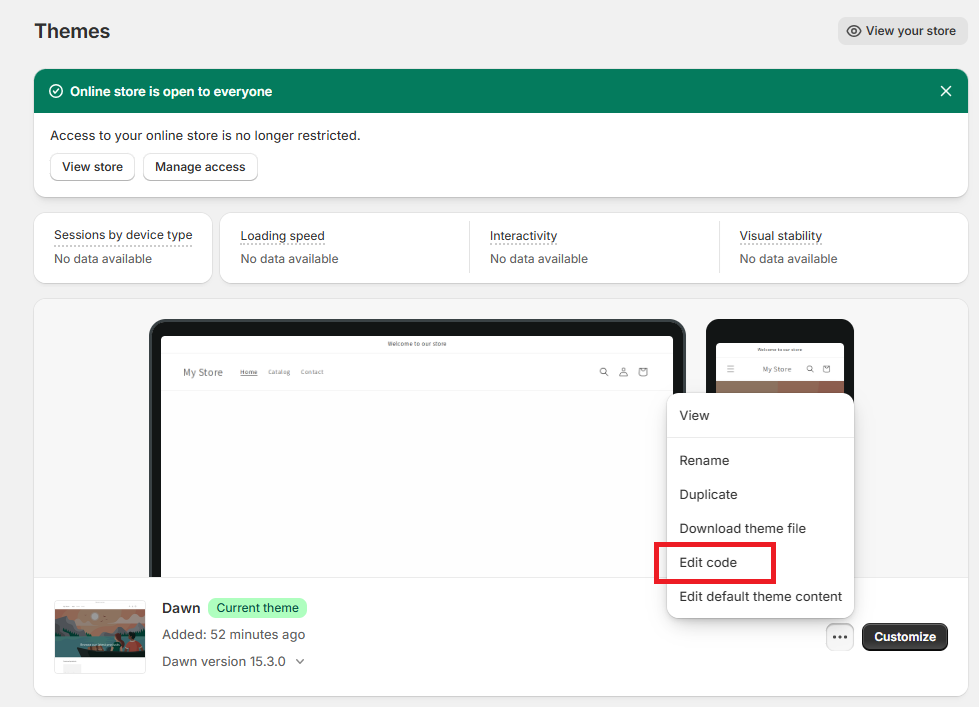Dismiss the green store open banner
The image size is (979, 707).
945,91
